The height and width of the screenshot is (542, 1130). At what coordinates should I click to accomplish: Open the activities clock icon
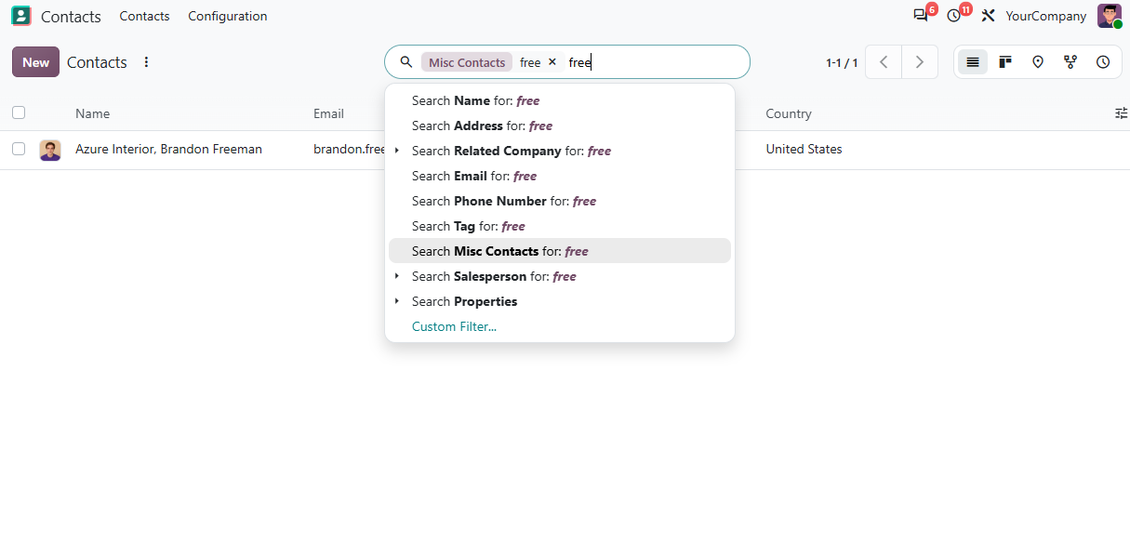pyautogui.click(x=954, y=16)
